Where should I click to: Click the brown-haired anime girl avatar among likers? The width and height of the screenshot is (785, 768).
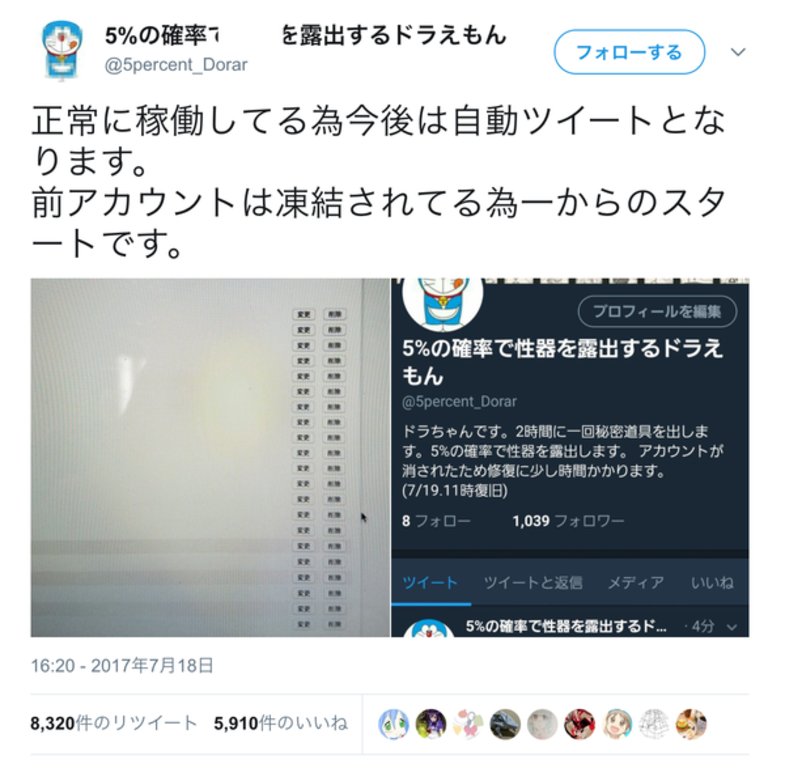617,724
